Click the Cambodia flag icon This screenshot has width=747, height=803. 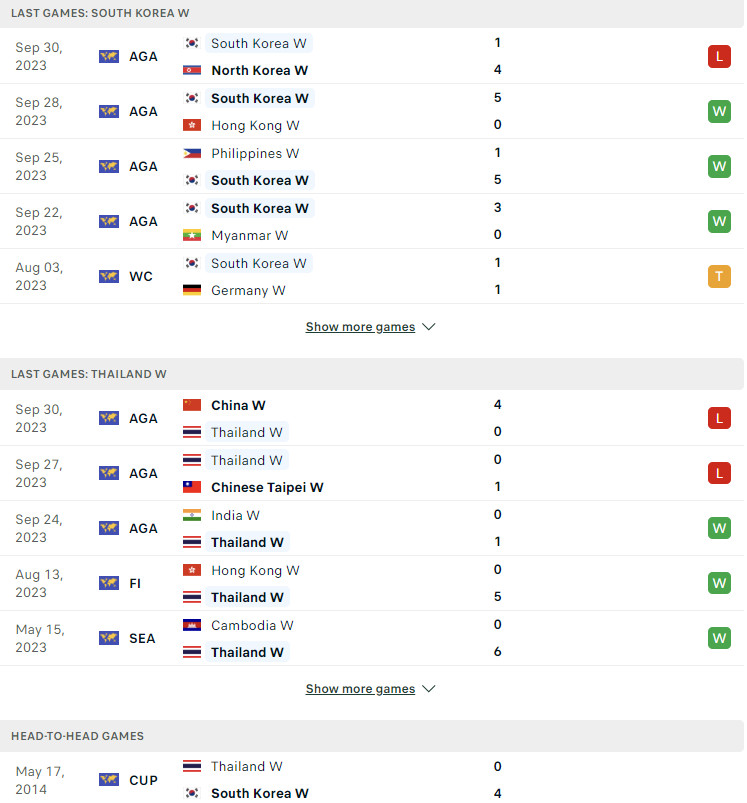[x=192, y=625]
